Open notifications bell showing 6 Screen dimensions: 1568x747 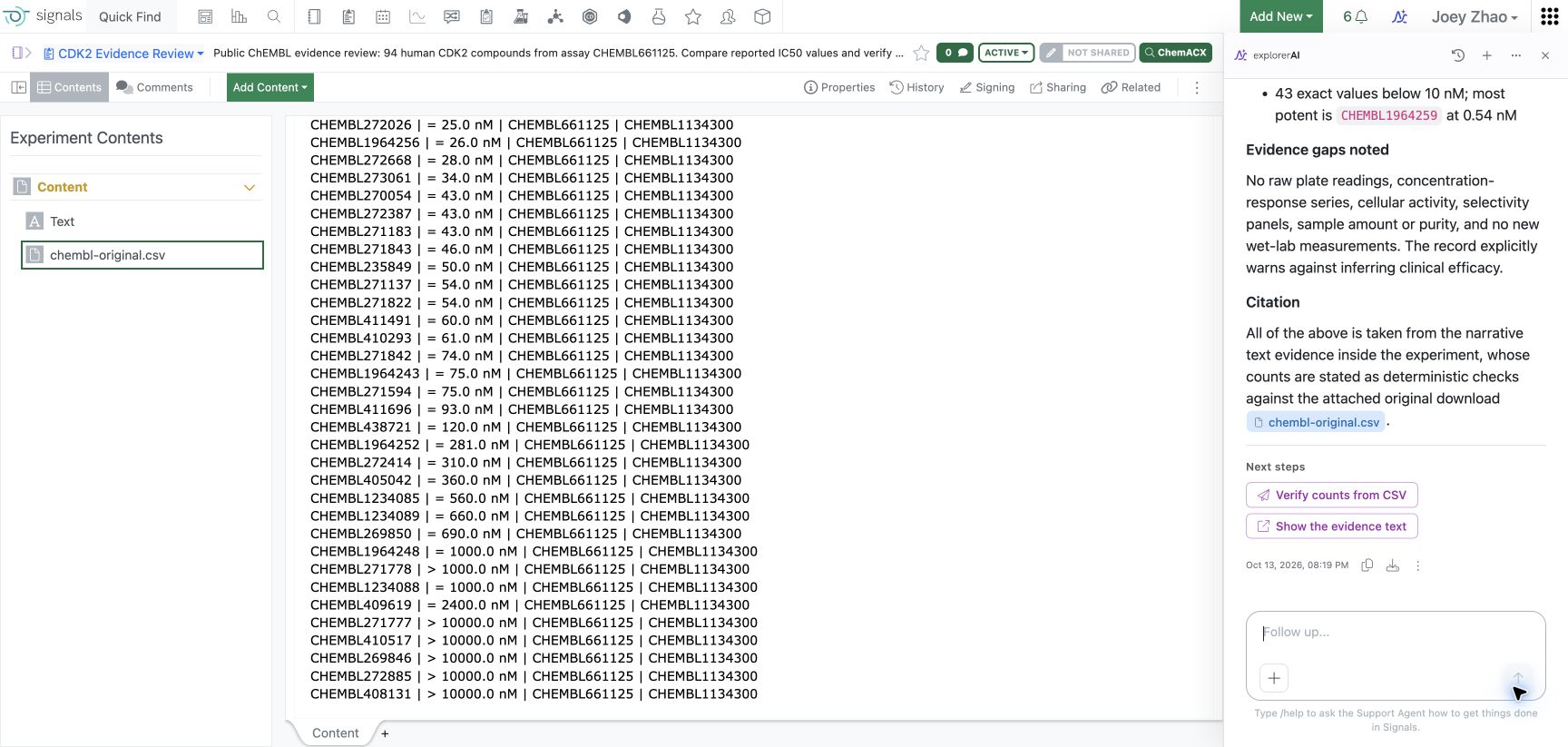(1355, 16)
